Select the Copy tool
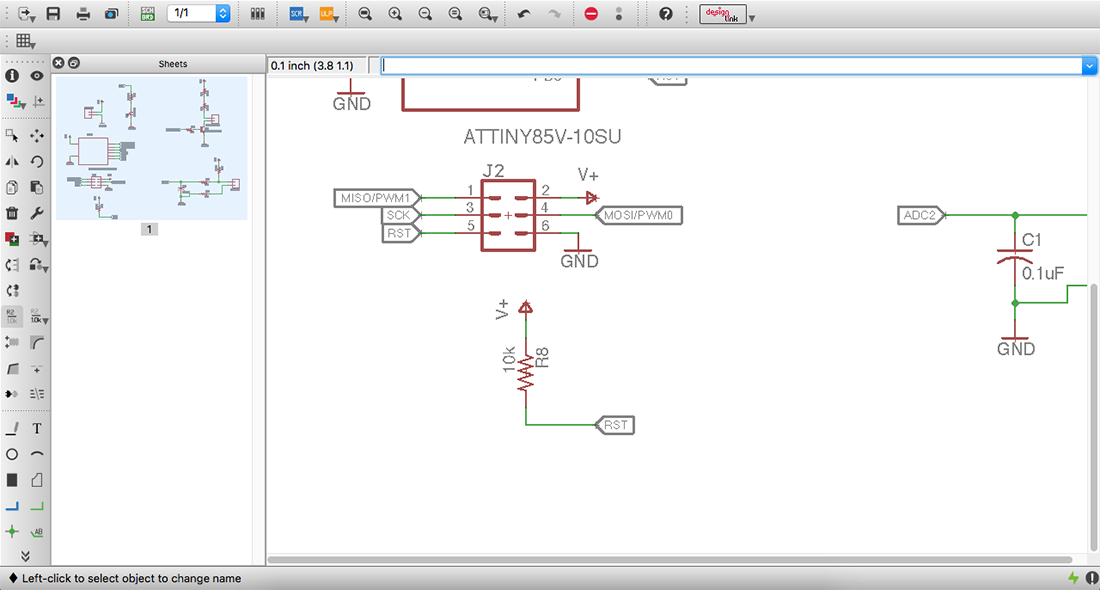The image size is (1100, 590). pyautogui.click(x=12, y=187)
